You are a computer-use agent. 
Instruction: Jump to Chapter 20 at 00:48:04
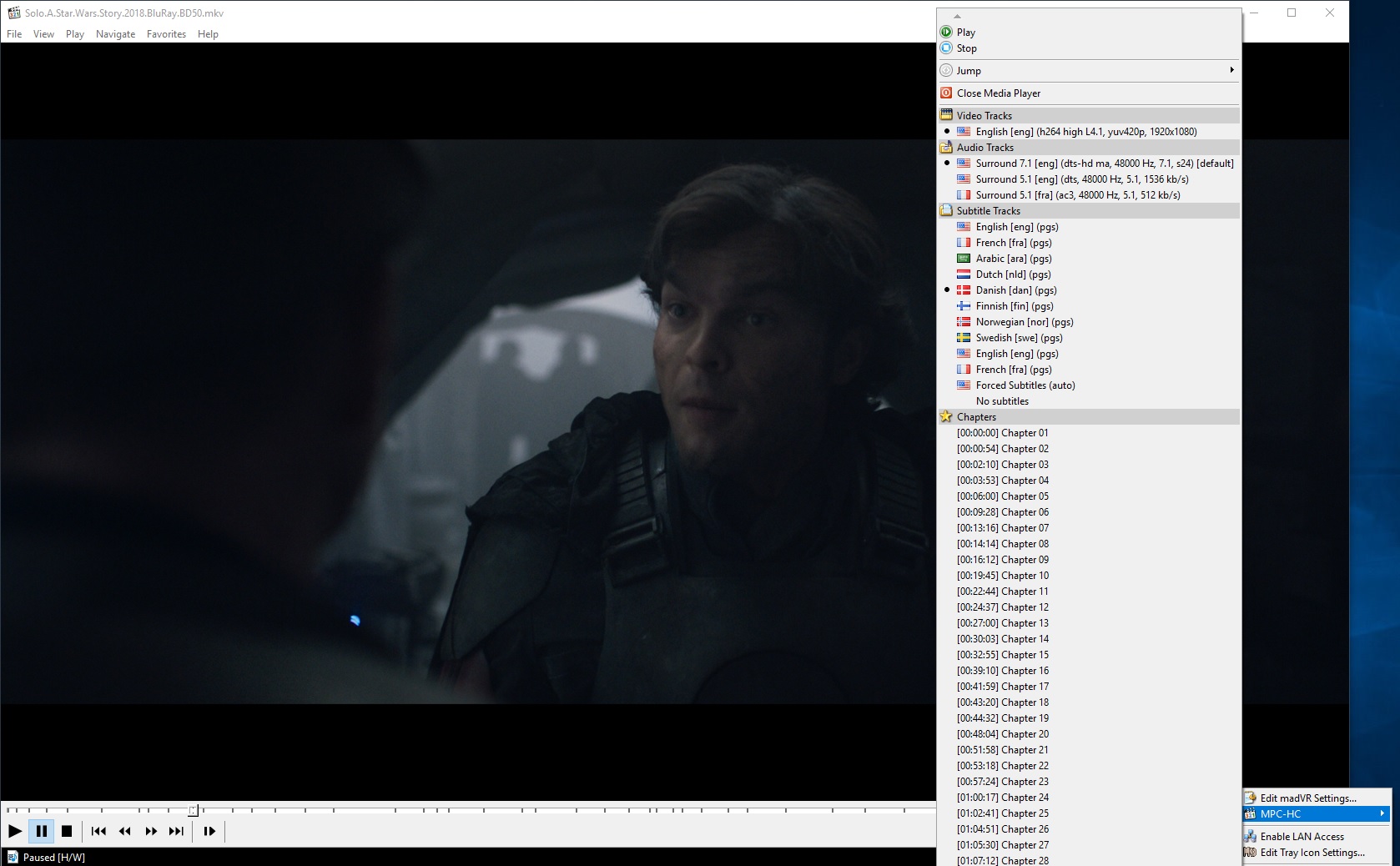click(x=1089, y=734)
